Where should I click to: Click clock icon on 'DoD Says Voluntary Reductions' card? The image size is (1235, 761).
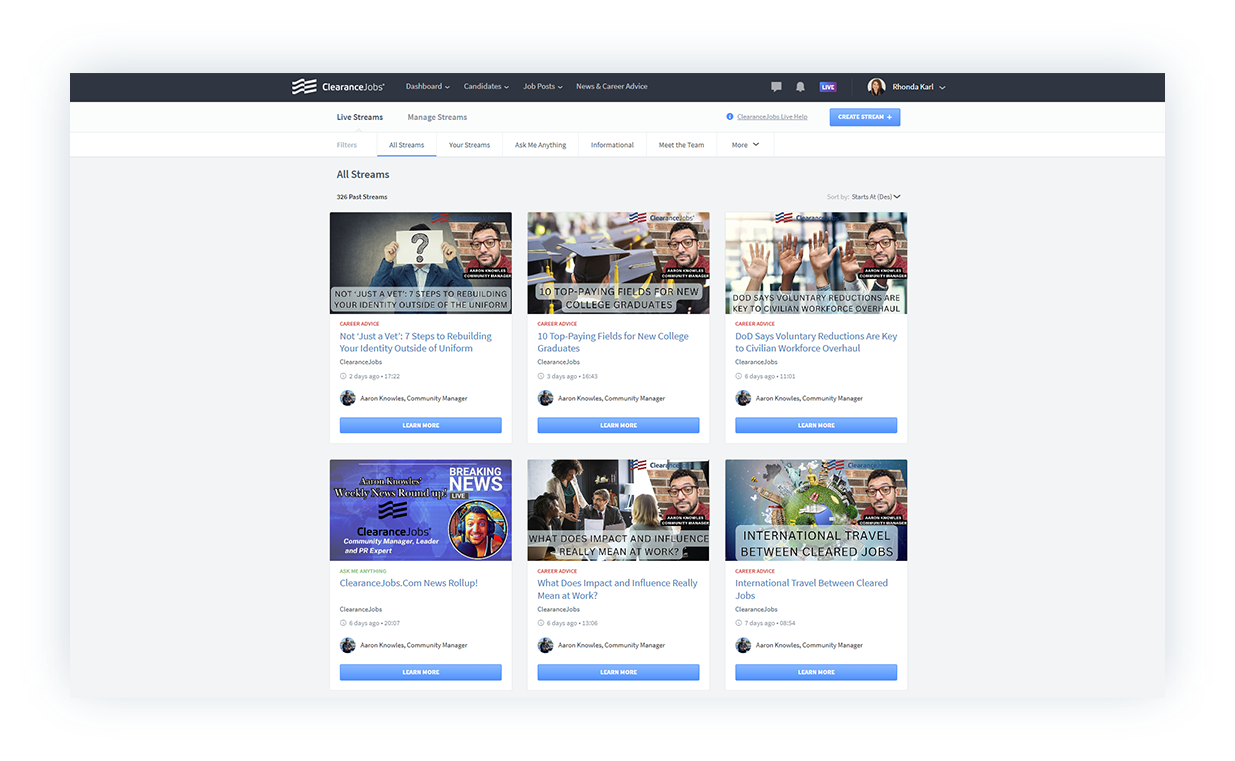739,376
